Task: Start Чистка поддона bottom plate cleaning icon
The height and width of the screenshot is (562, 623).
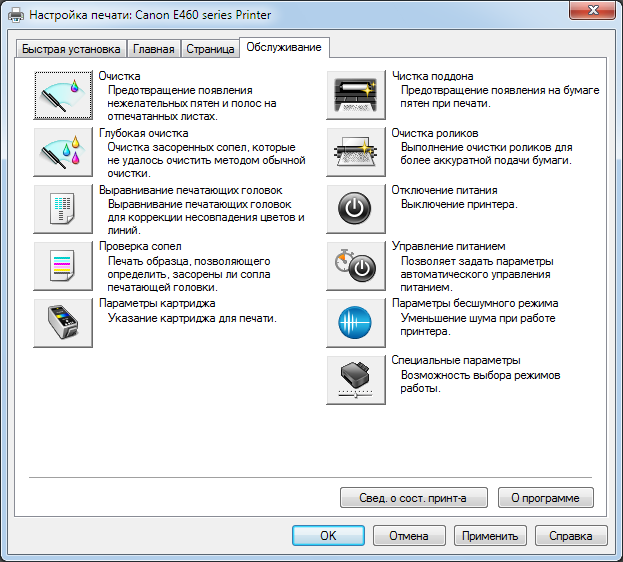Action: tap(356, 95)
